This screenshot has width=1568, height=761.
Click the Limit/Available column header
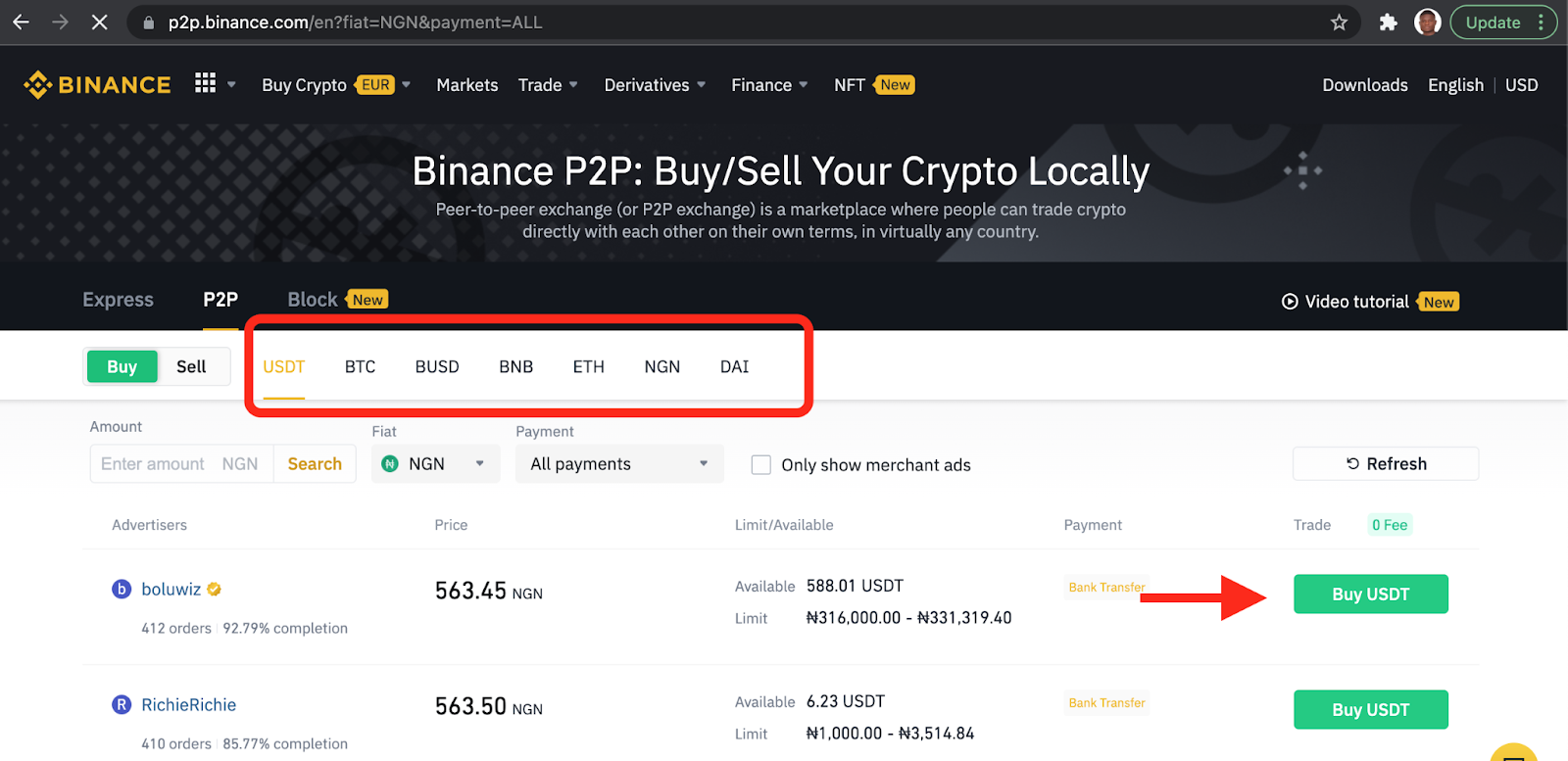click(784, 525)
